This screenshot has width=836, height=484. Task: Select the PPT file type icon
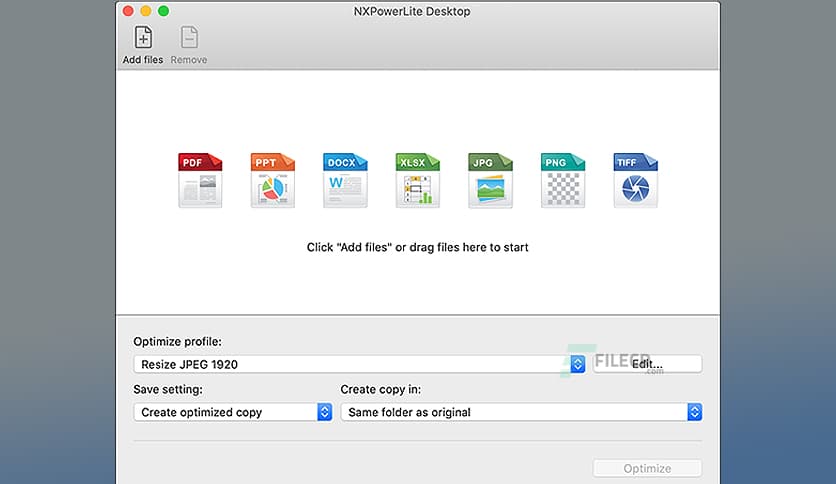(272, 180)
